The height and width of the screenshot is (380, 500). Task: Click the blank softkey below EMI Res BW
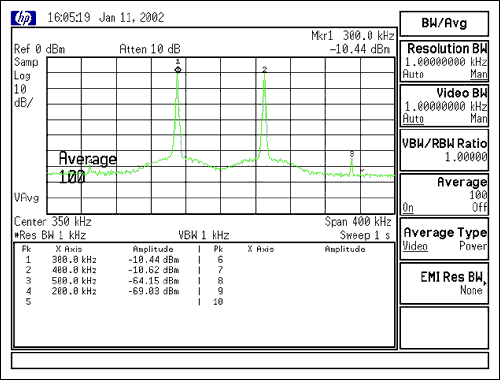pyautogui.click(x=444, y=328)
